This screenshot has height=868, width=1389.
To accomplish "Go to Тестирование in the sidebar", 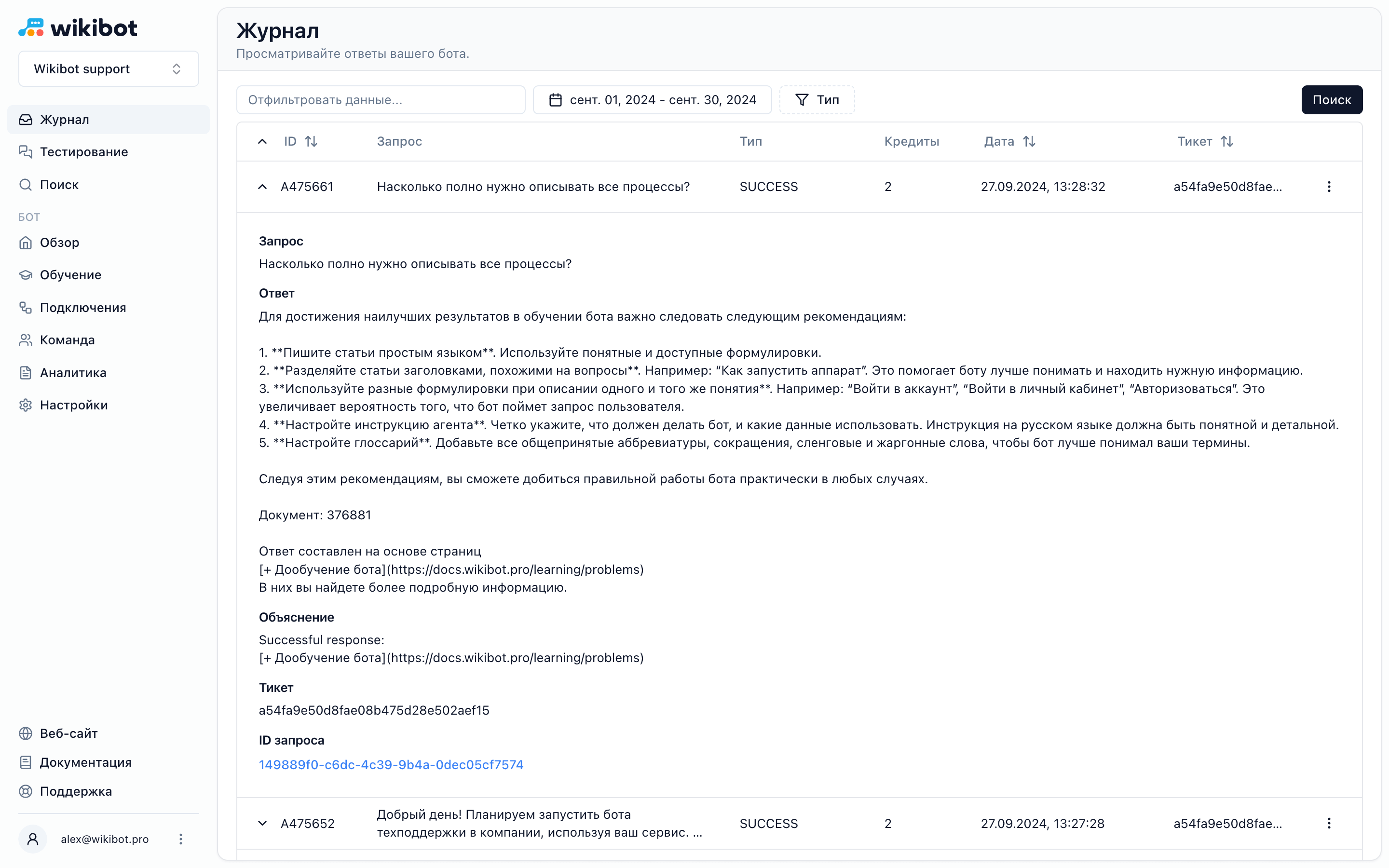I will [x=84, y=152].
